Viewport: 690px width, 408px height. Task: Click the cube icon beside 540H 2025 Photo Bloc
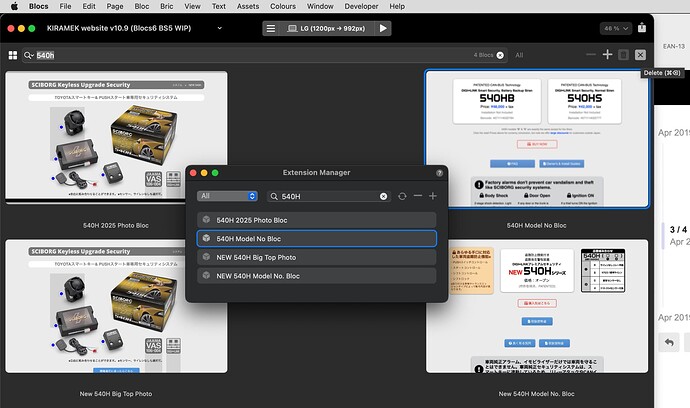point(206,220)
